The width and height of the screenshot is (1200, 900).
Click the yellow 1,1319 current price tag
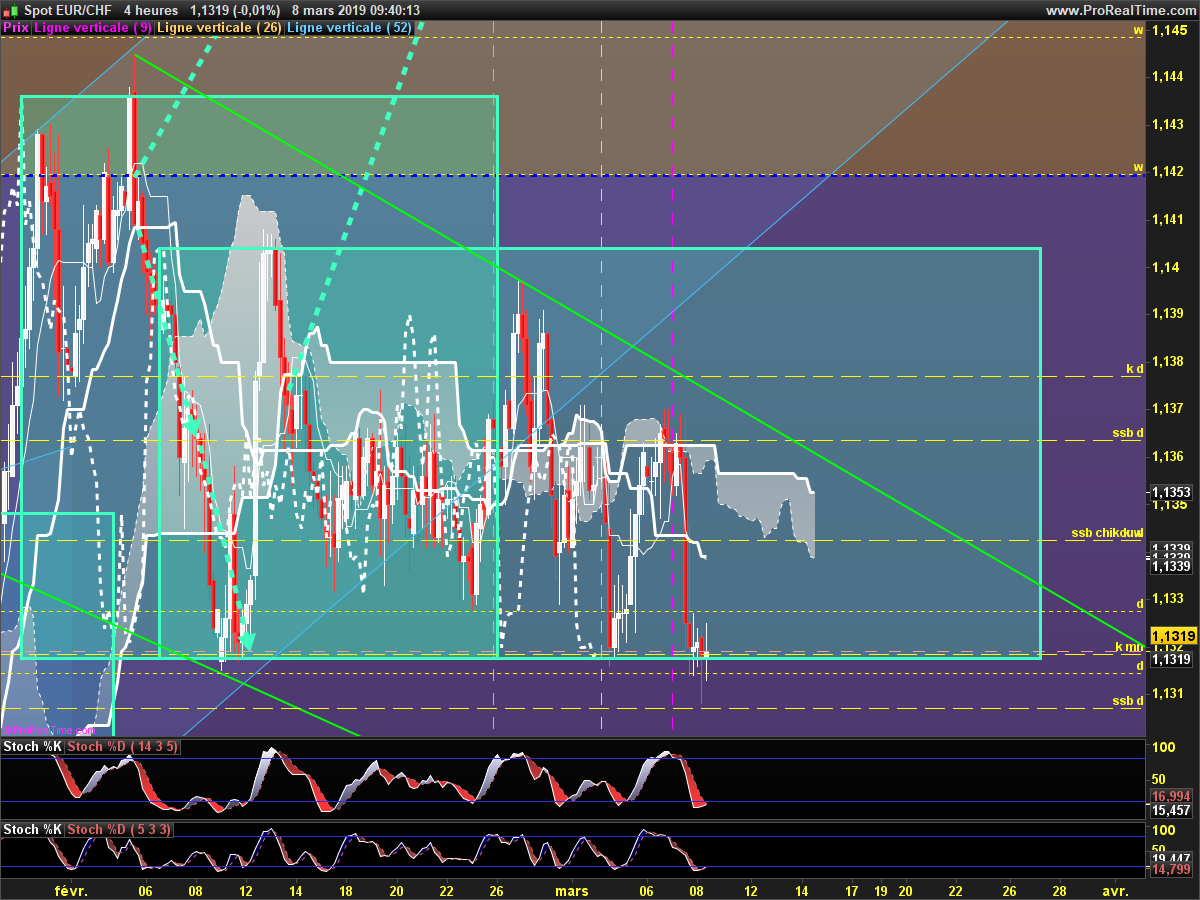(x=1171, y=636)
